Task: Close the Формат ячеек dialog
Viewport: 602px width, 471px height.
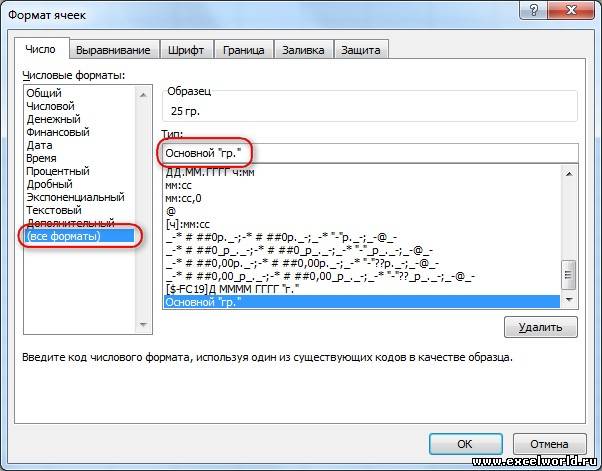Action: tap(570, 13)
